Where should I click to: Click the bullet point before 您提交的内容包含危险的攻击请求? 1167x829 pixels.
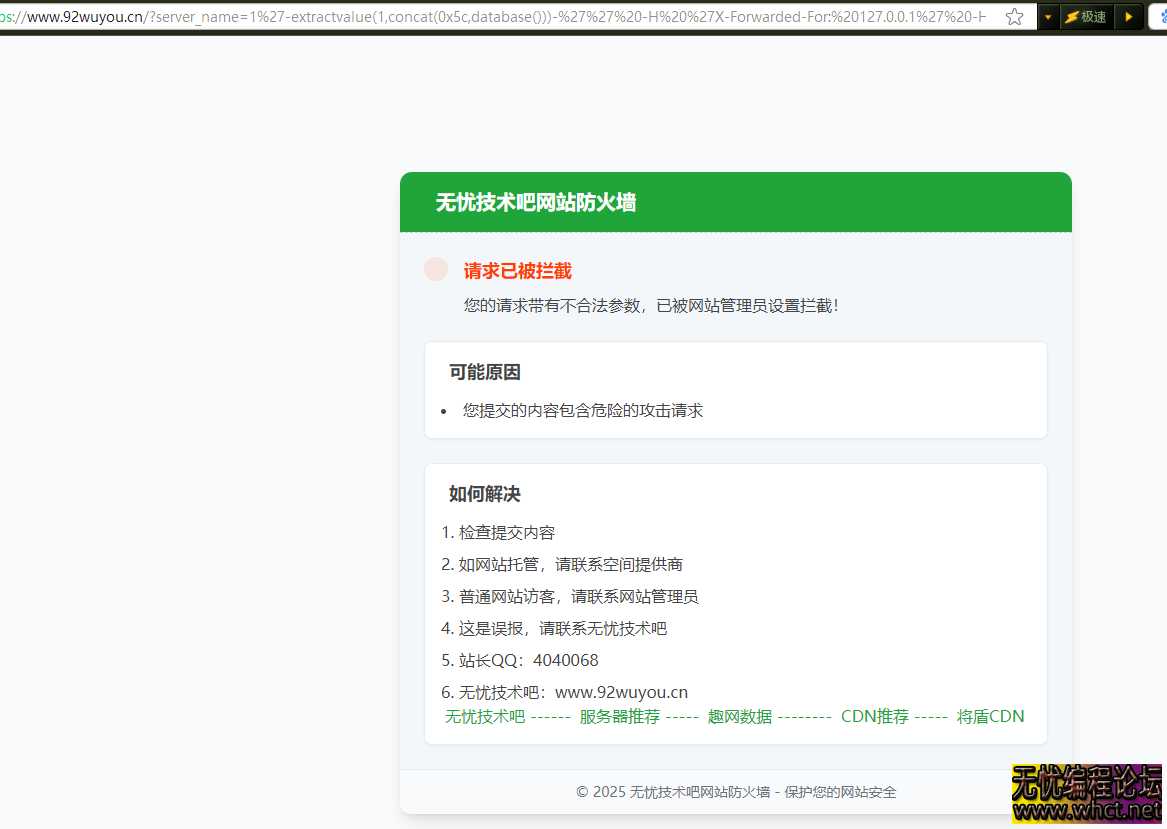443,411
